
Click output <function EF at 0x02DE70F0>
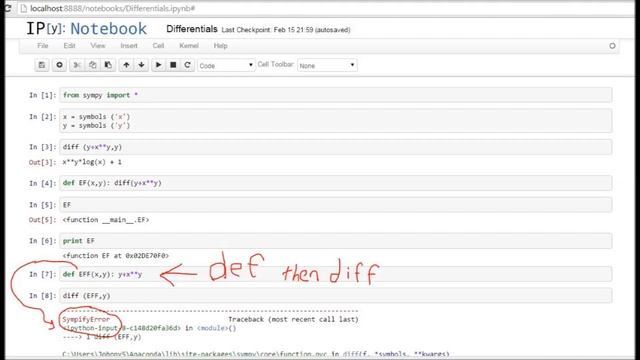(x=116, y=256)
